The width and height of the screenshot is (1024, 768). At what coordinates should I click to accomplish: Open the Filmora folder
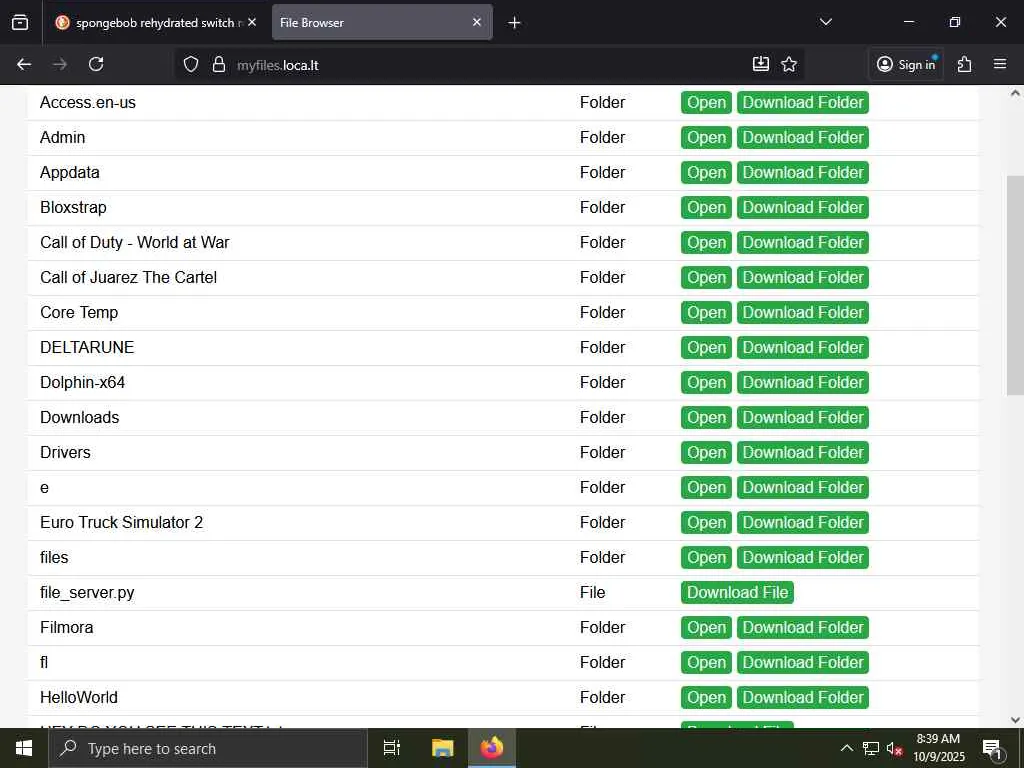pyautogui.click(x=706, y=628)
